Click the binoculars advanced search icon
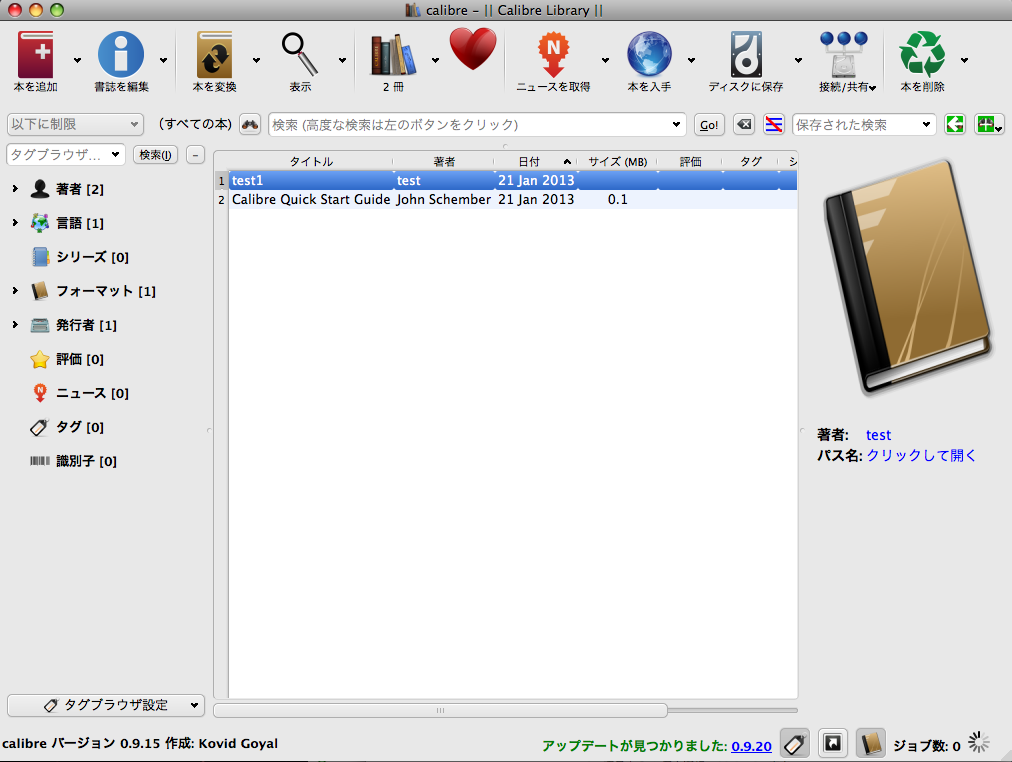 pos(250,124)
